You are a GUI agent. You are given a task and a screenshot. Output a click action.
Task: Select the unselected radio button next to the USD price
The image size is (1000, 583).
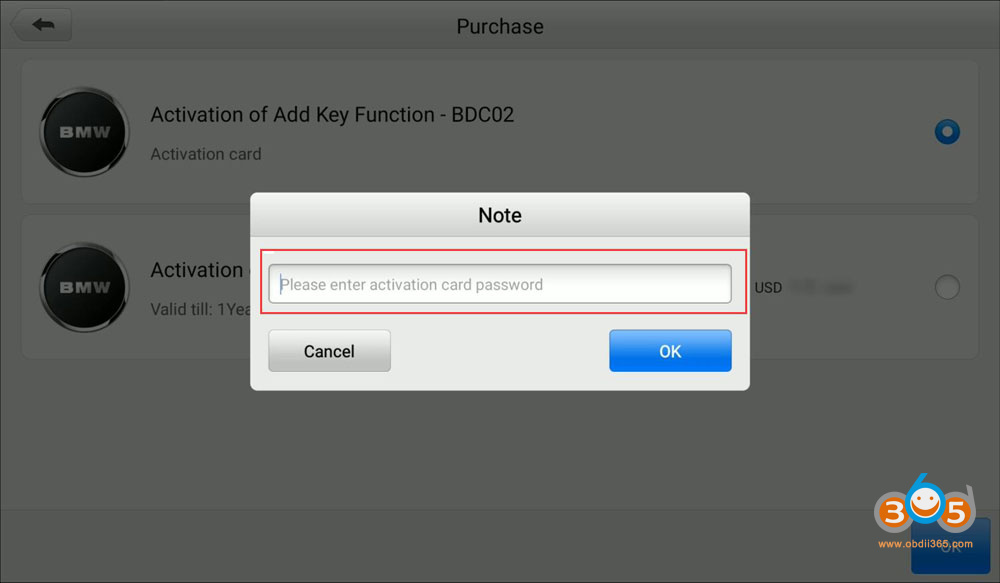(x=946, y=288)
